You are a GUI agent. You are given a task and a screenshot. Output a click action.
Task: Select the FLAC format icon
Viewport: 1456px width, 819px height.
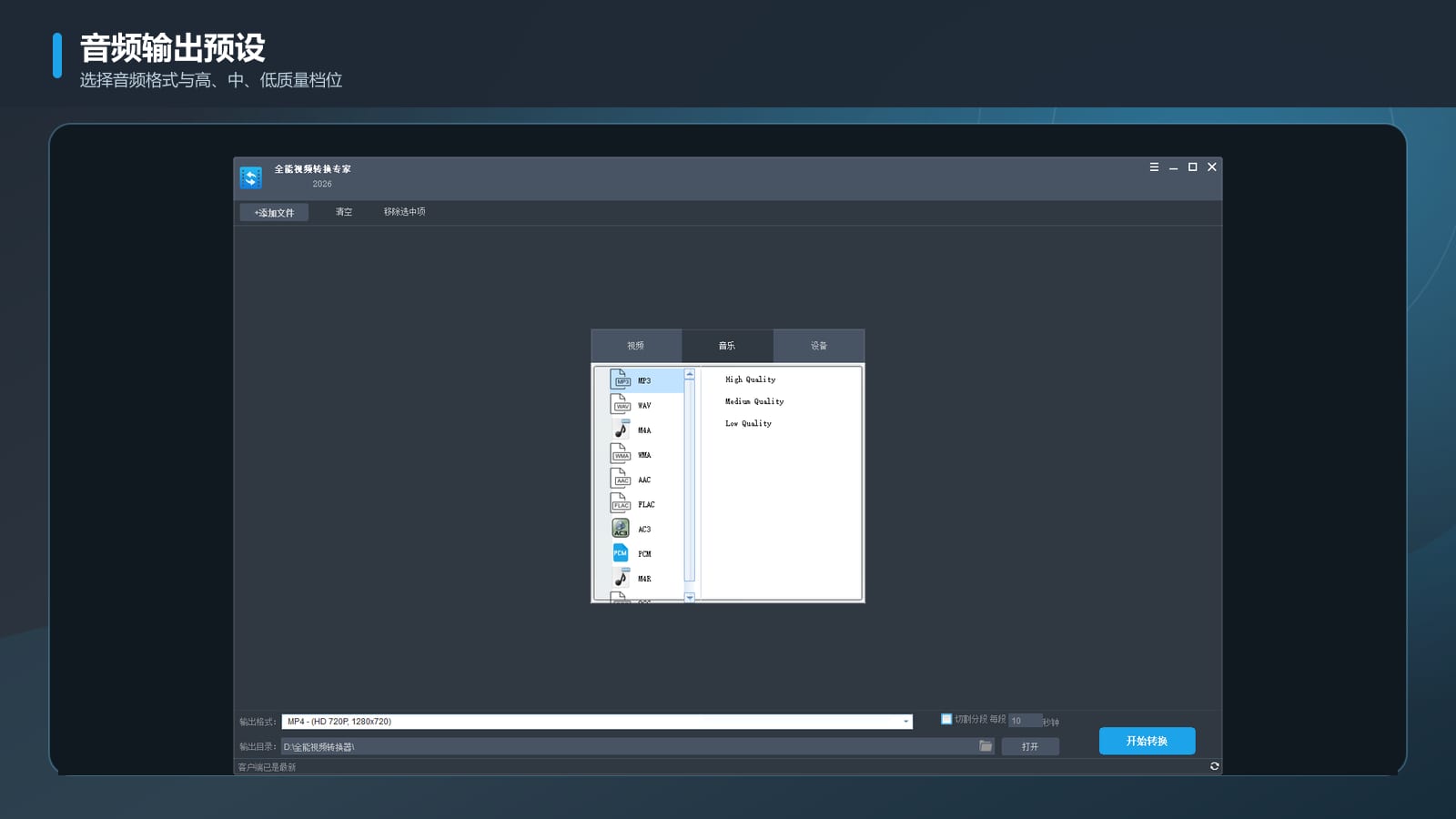click(620, 503)
